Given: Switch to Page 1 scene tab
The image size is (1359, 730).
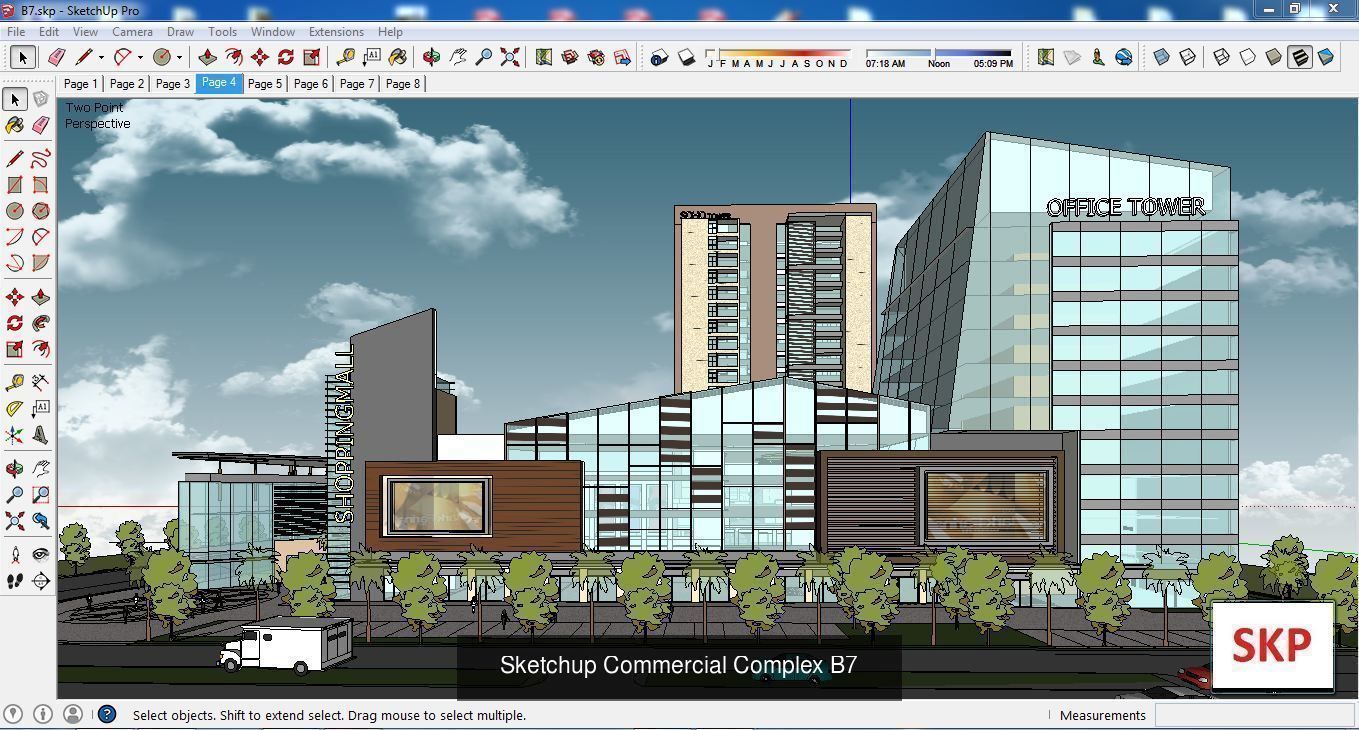Looking at the screenshot, I should (x=80, y=84).
